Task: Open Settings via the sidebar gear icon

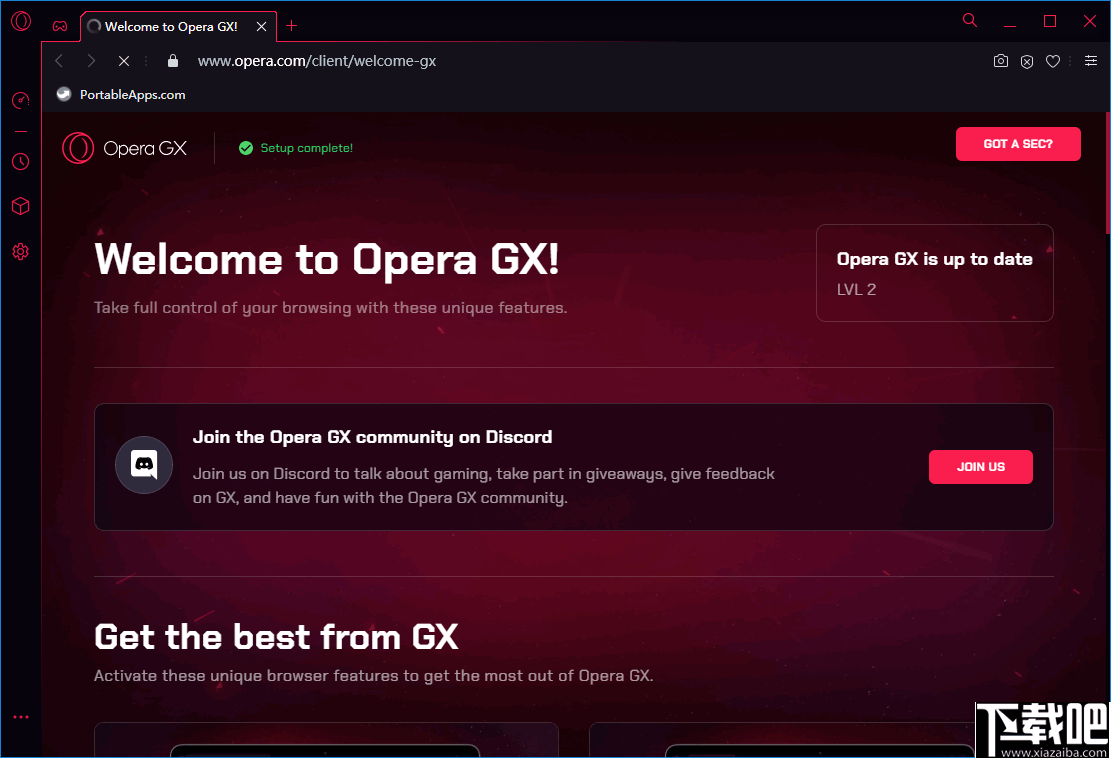Action: coord(20,251)
